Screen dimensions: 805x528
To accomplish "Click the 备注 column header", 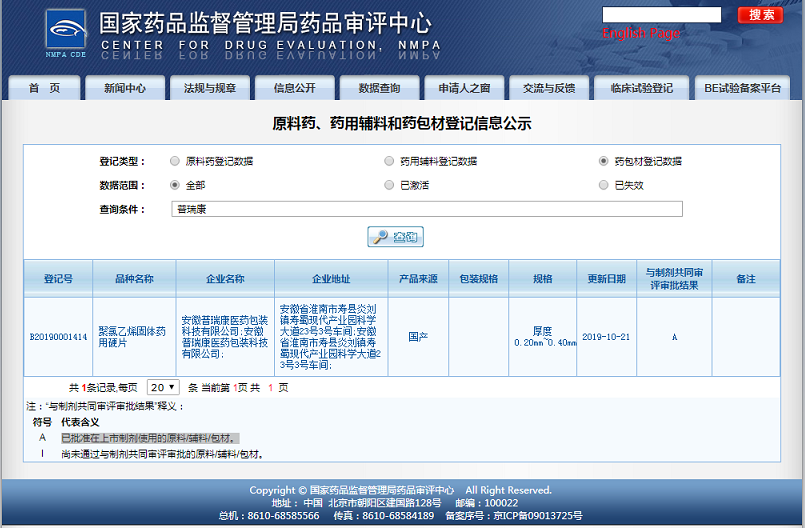I will (x=746, y=279).
